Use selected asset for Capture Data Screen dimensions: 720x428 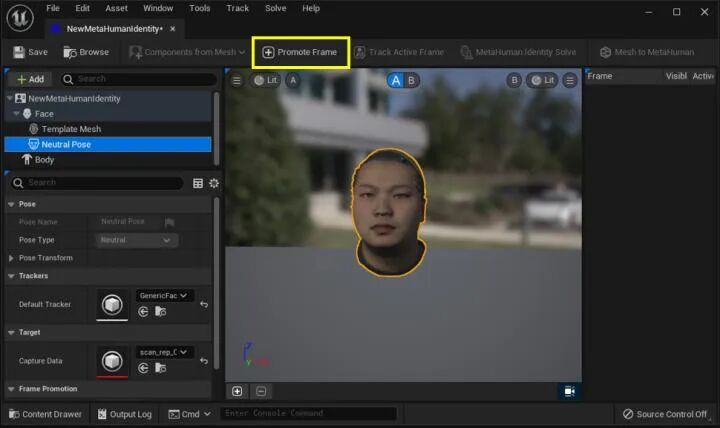(x=143, y=368)
